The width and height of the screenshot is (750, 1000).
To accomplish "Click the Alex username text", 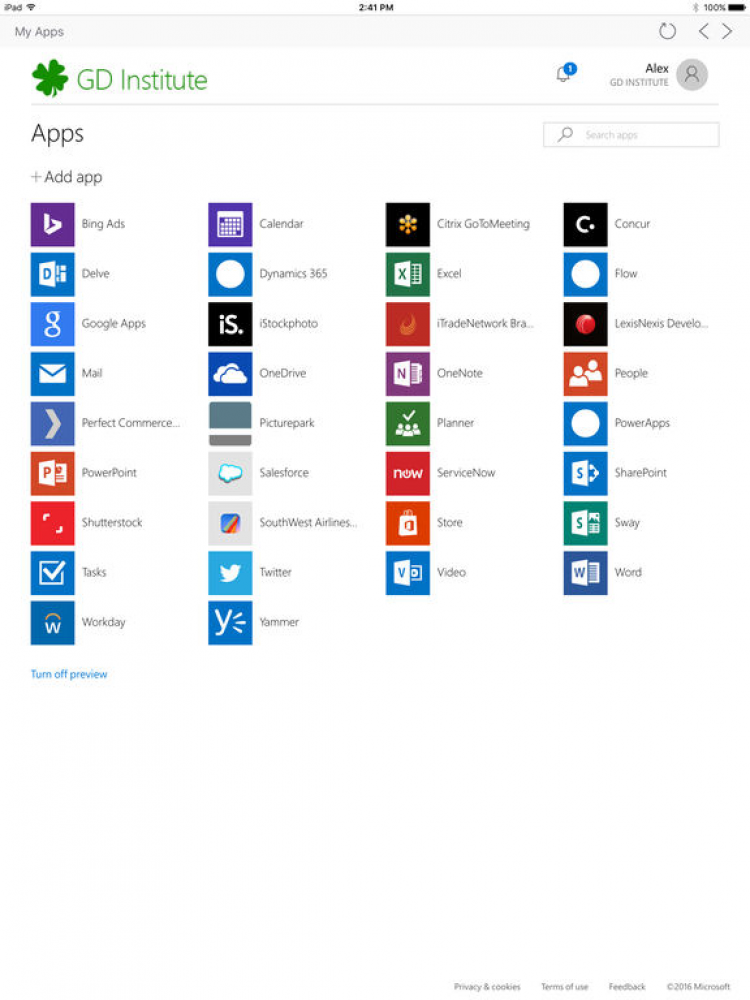I will (656, 68).
